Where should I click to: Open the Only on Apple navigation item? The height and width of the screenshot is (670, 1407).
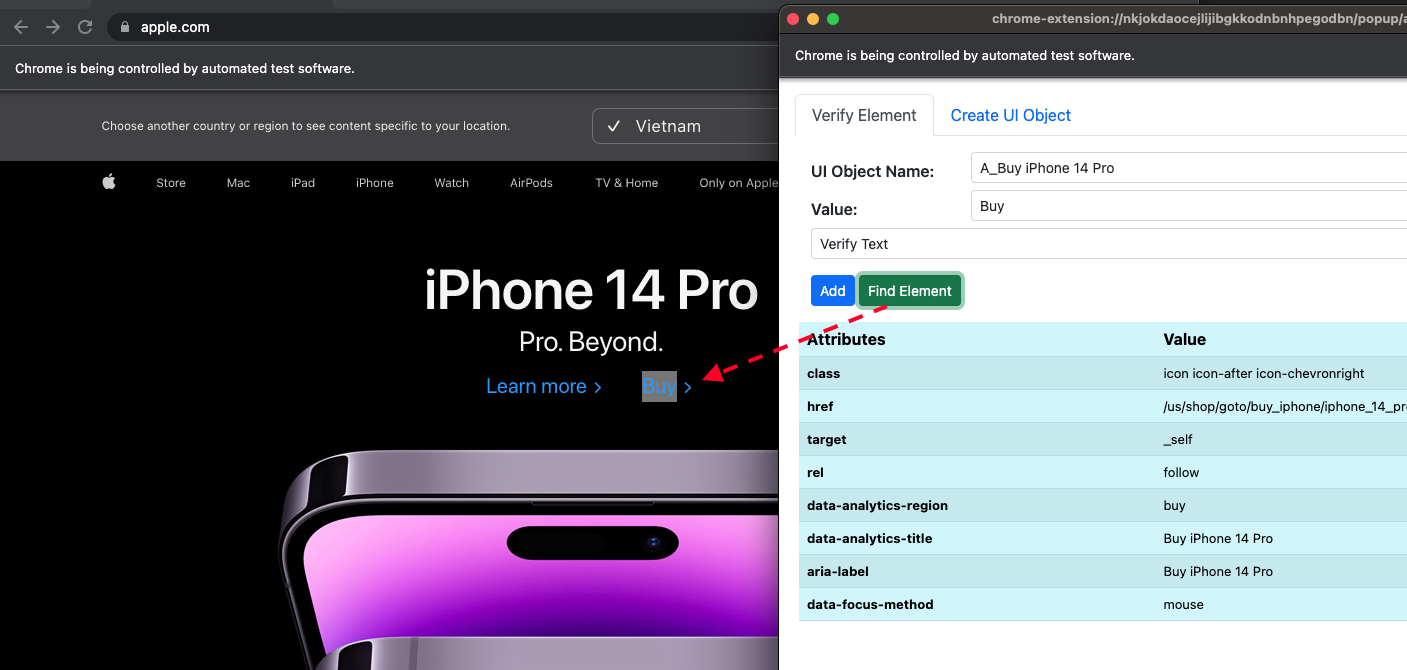pyautogui.click(x=738, y=183)
